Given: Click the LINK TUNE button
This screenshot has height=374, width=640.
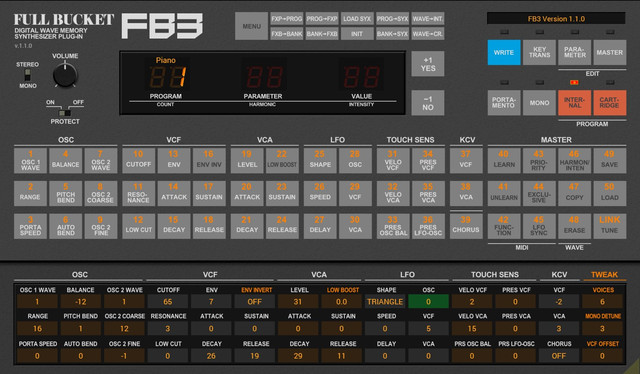Looking at the screenshot, I should point(610,226).
